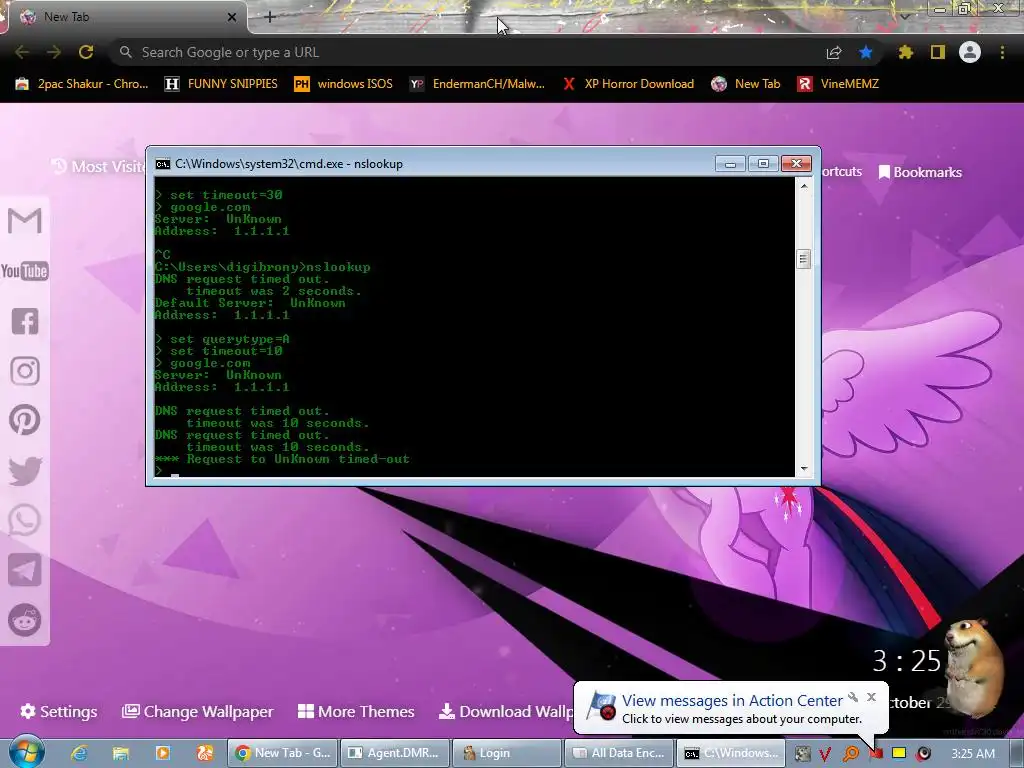Open the Reddit sidebar shortcut
The height and width of the screenshot is (768, 1024).
[25, 620]
